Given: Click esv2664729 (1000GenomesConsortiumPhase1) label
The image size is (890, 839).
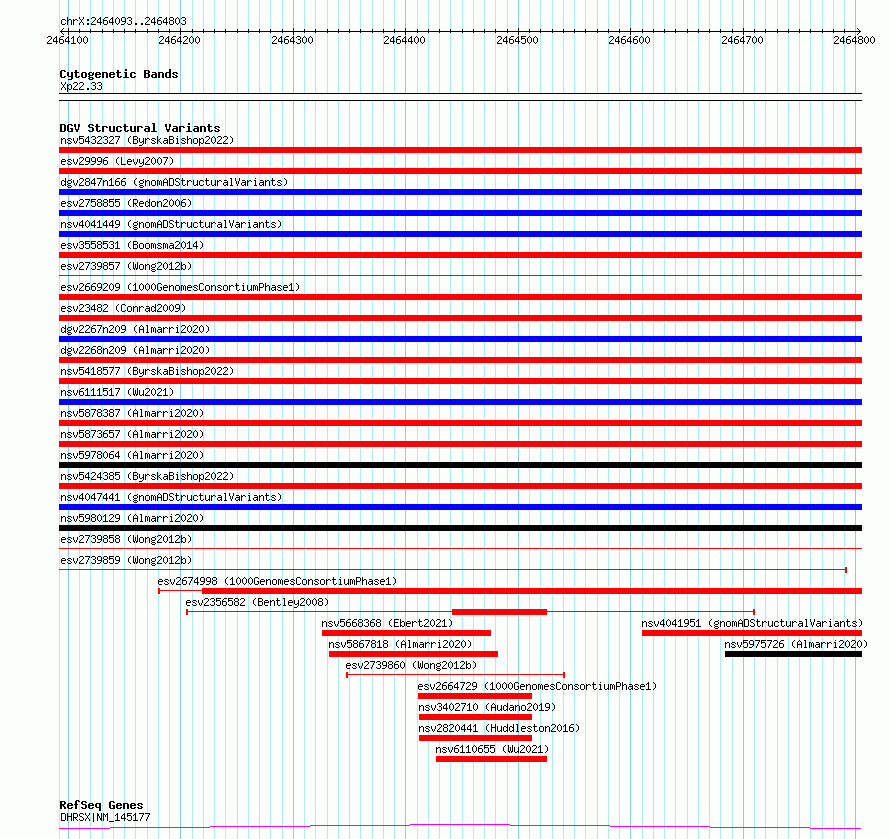Looking at the screenshot, I should coord(537,686).
